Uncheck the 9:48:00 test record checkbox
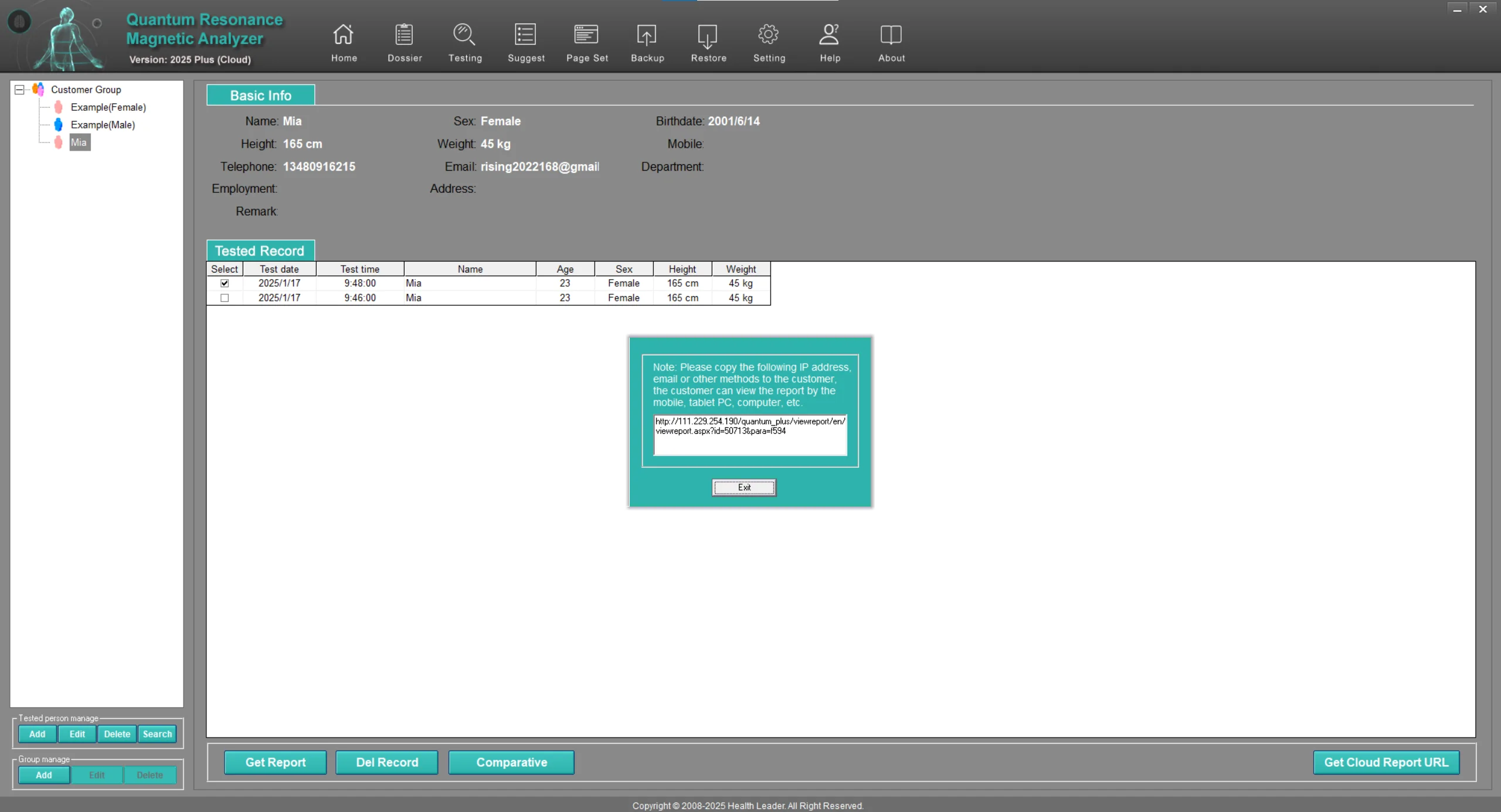This screenshot has height=812, width=1501. click(225, 283)
